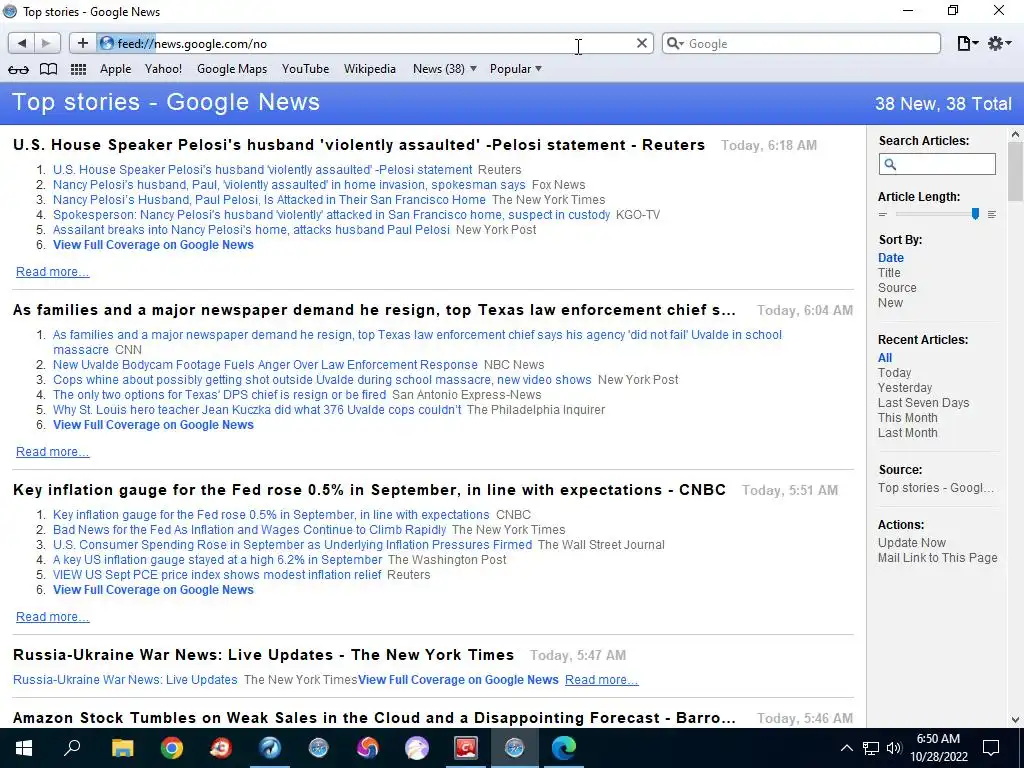The width and height of the screenshot is (1024, 768).
Task: Open File Explorer from the taskbar
Action: [122, 748]
